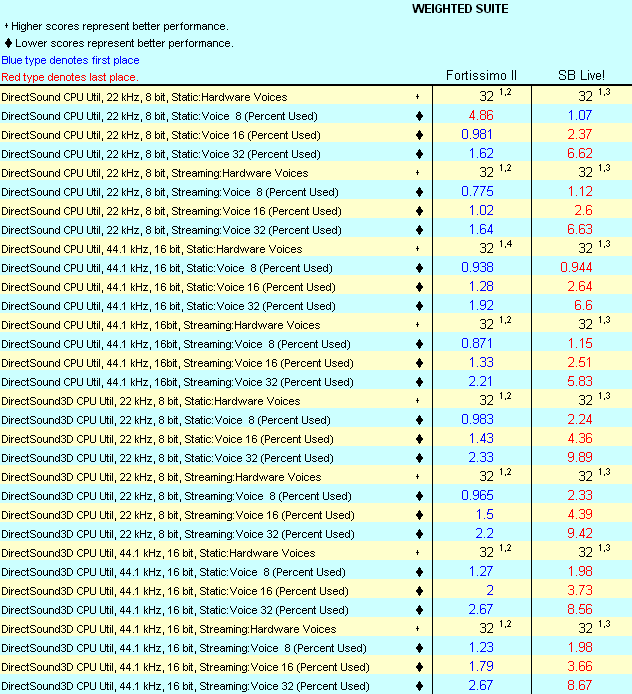Click SB Live! value 1.12
Image resolution: width=632 pixels, height=694 pixels.
[x=580, y=192]
